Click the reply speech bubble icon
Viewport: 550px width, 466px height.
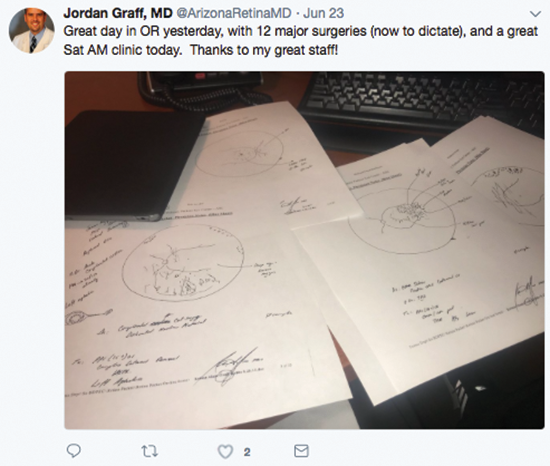pyautogui.click(x=74, y=451)
